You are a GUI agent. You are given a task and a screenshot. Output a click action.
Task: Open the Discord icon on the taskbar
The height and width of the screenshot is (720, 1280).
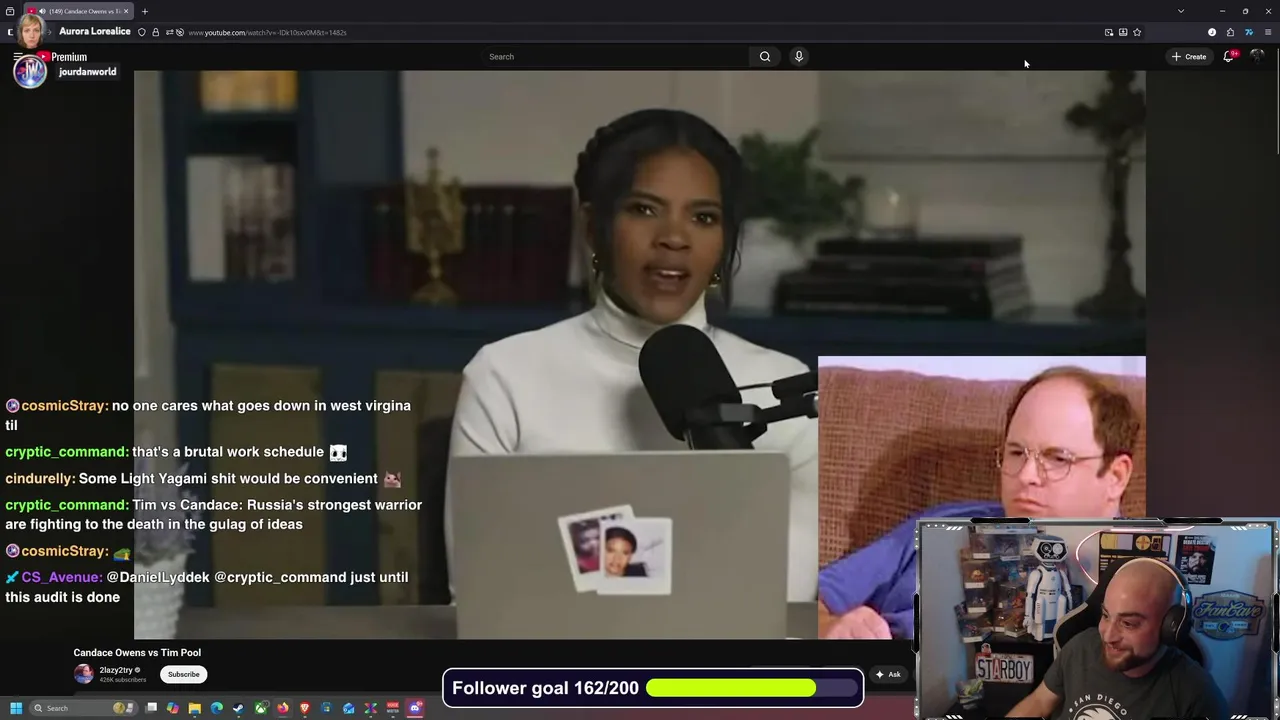coord(415,708)
